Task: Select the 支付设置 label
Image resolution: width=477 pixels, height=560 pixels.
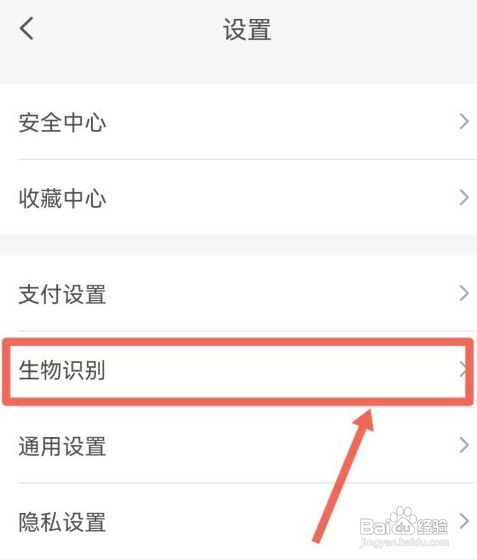Action: point(62,294)
